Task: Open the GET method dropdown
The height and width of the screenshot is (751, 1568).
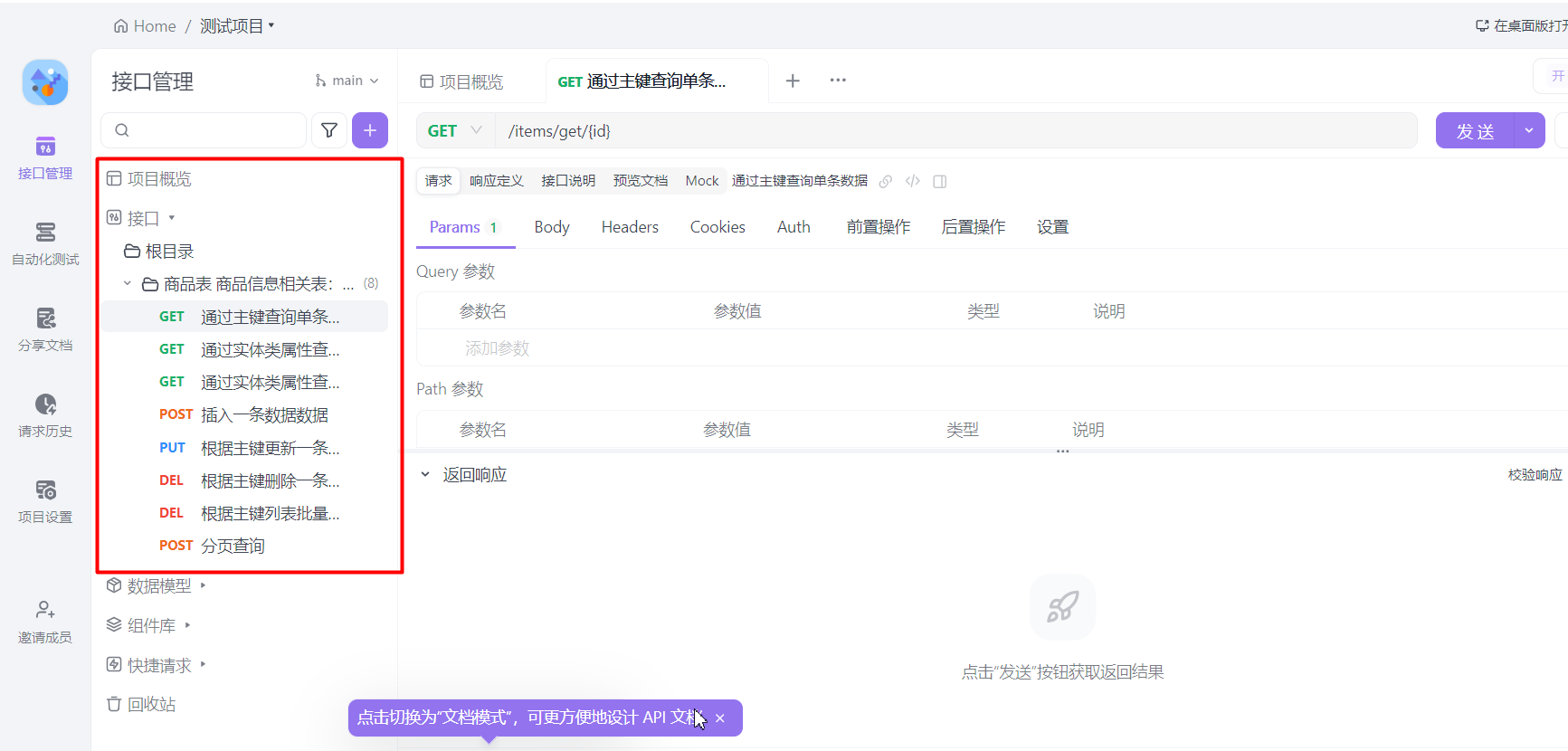Action: pos(455,130)
